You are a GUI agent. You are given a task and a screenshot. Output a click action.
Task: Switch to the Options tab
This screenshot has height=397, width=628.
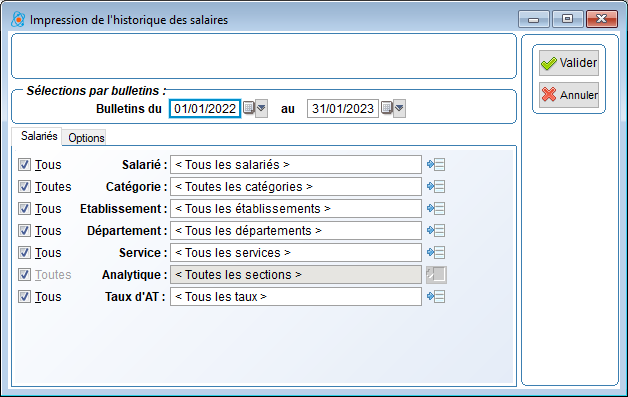point(86,138)
